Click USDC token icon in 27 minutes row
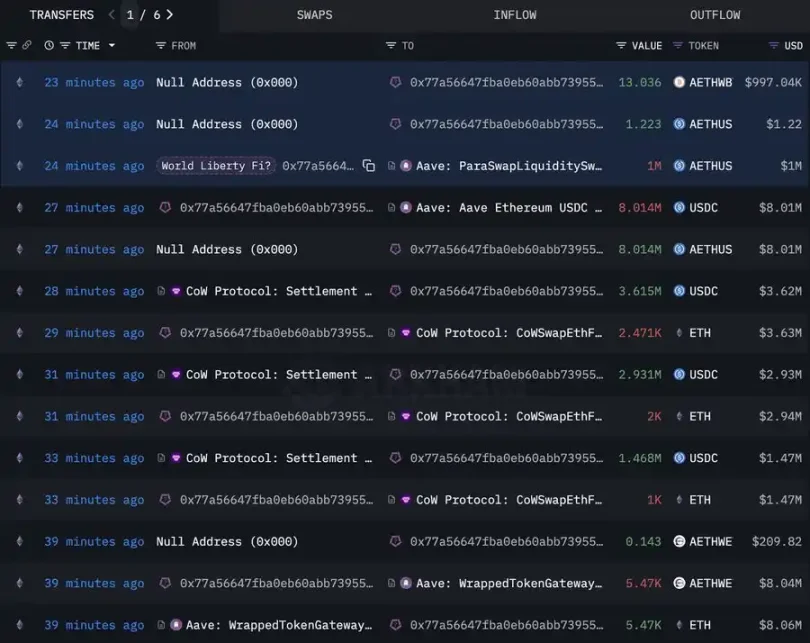The height and width of the screenshot is (643, 810). click(x=679, y=208)
